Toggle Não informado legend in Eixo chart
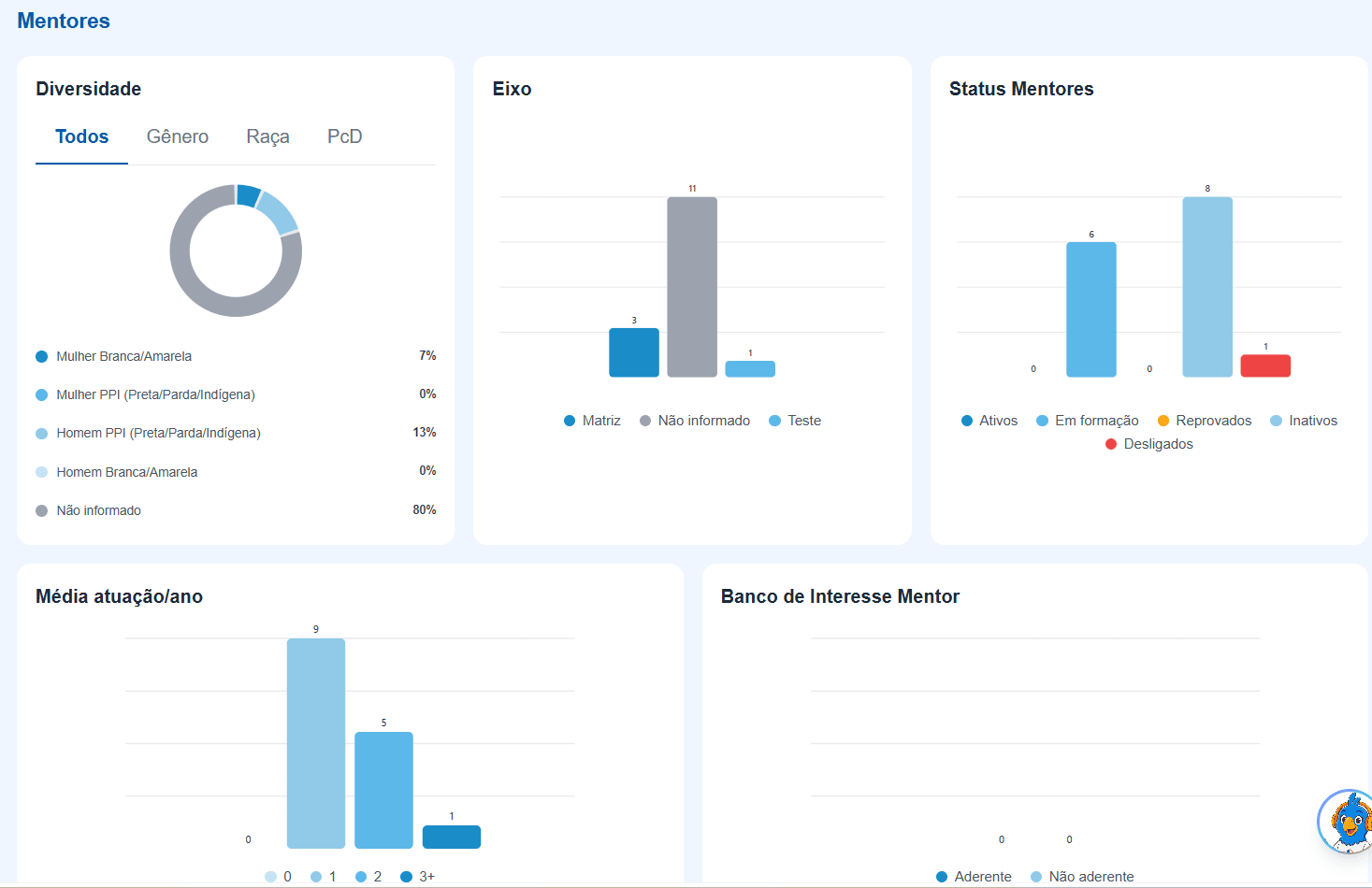 click(695, 421)
